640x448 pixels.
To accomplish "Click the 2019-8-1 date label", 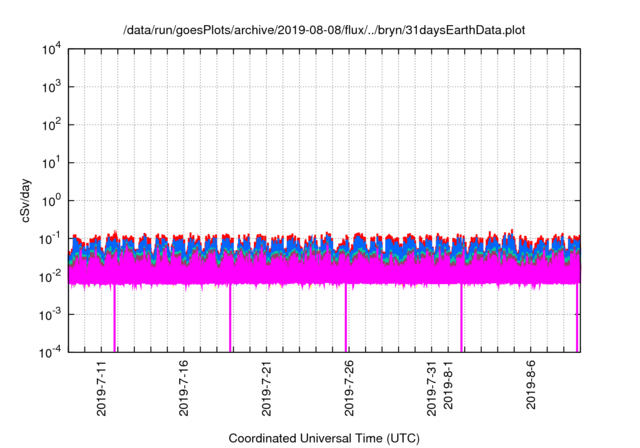I will pyautogui.click(x=448, y=385).
